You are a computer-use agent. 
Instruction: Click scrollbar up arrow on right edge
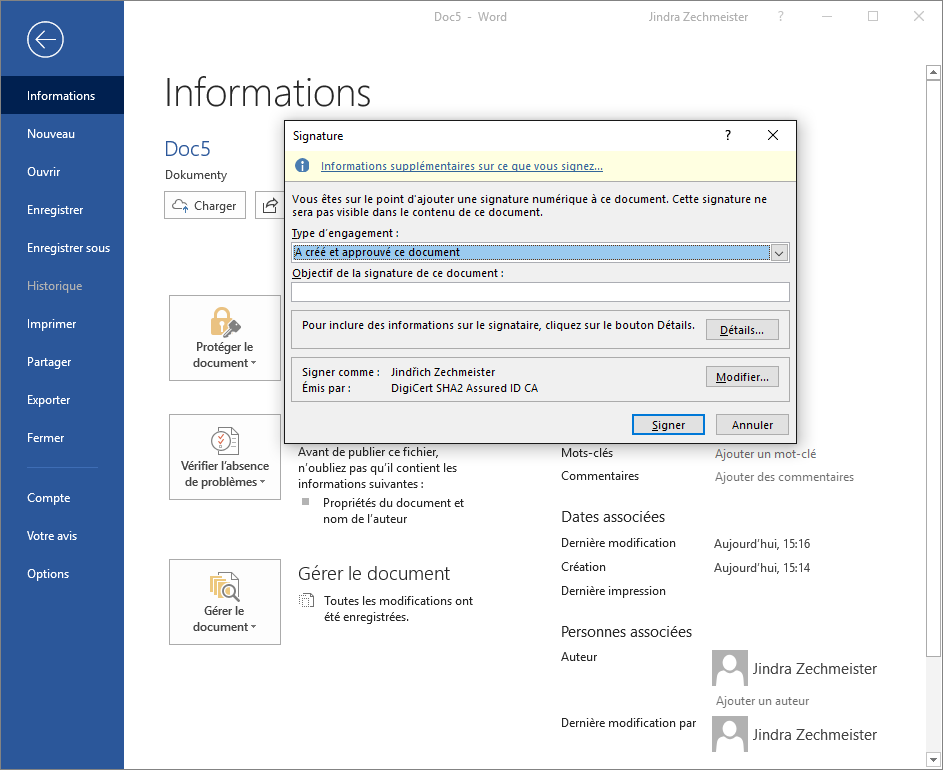pyautogui.click(x=933, y=72)
